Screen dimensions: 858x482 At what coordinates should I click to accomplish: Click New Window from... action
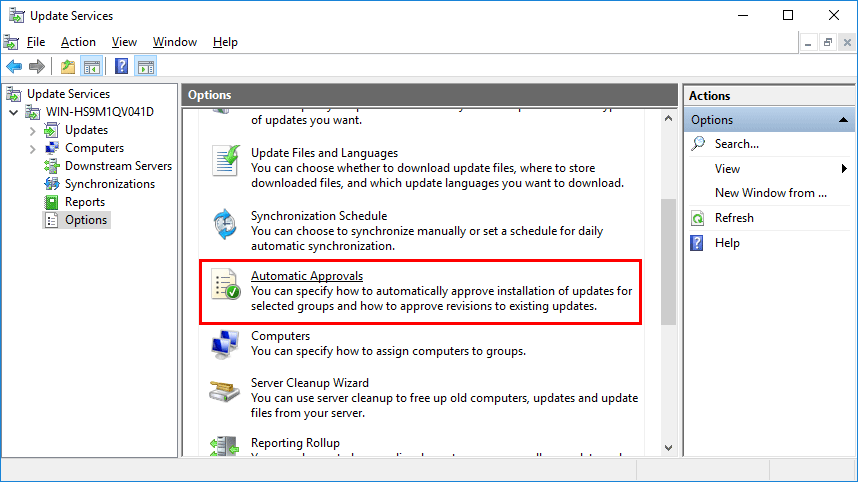(x=770, y=193)
